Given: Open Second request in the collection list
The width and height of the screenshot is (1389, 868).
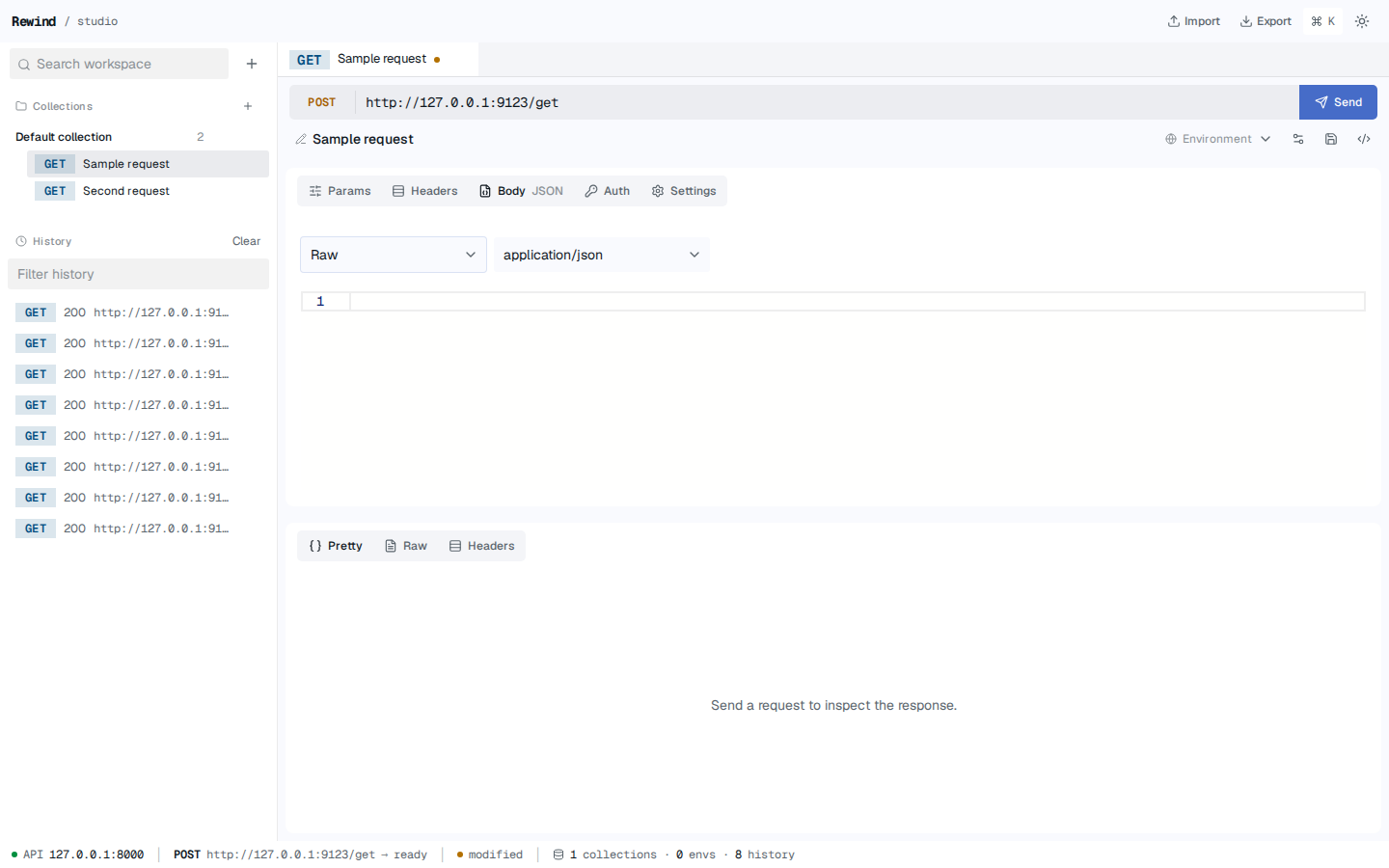Looking at the screenshot, I should 149,191.
